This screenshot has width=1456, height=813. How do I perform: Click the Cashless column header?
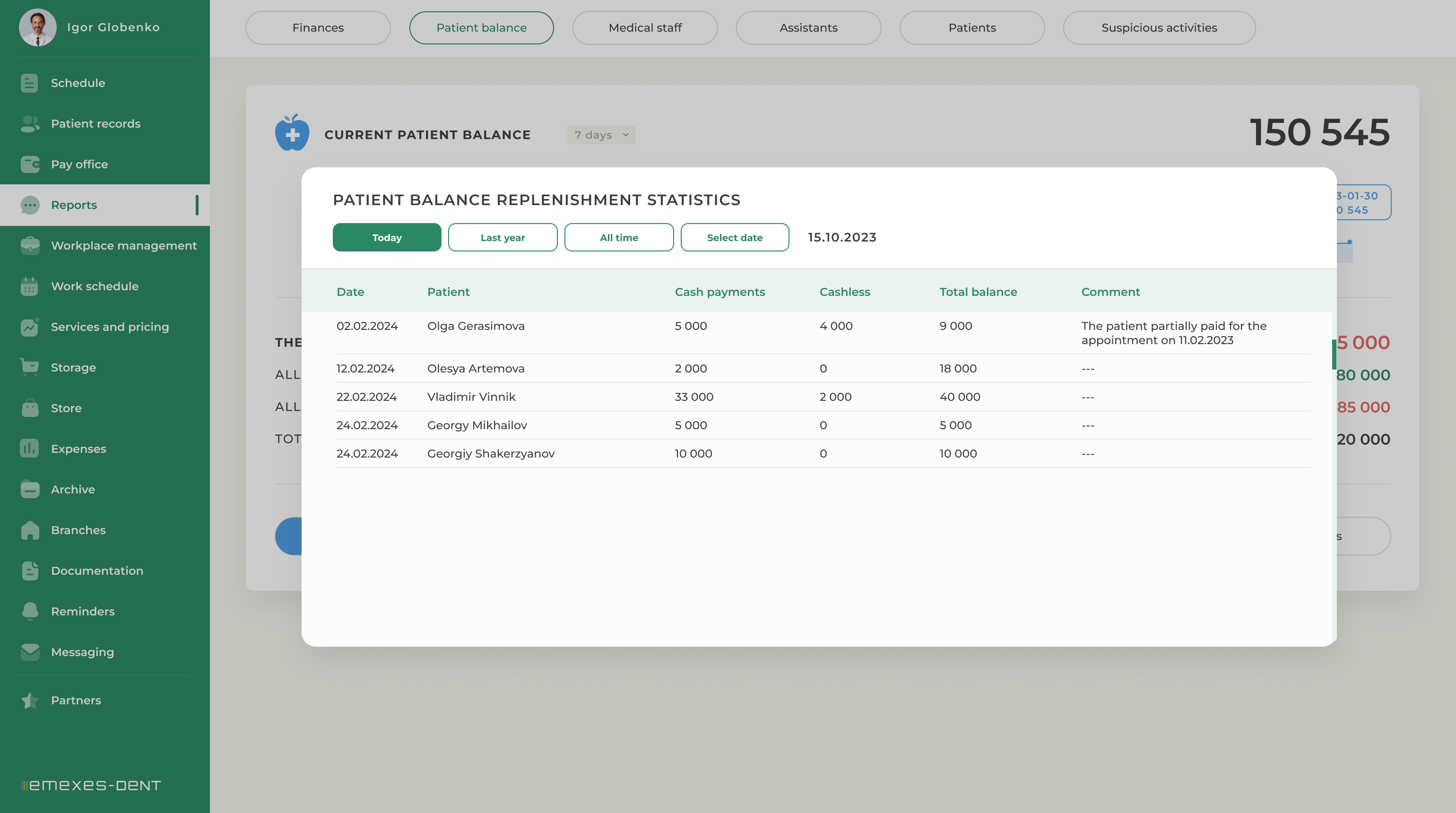pyautogui.click(x=844, y=292)
